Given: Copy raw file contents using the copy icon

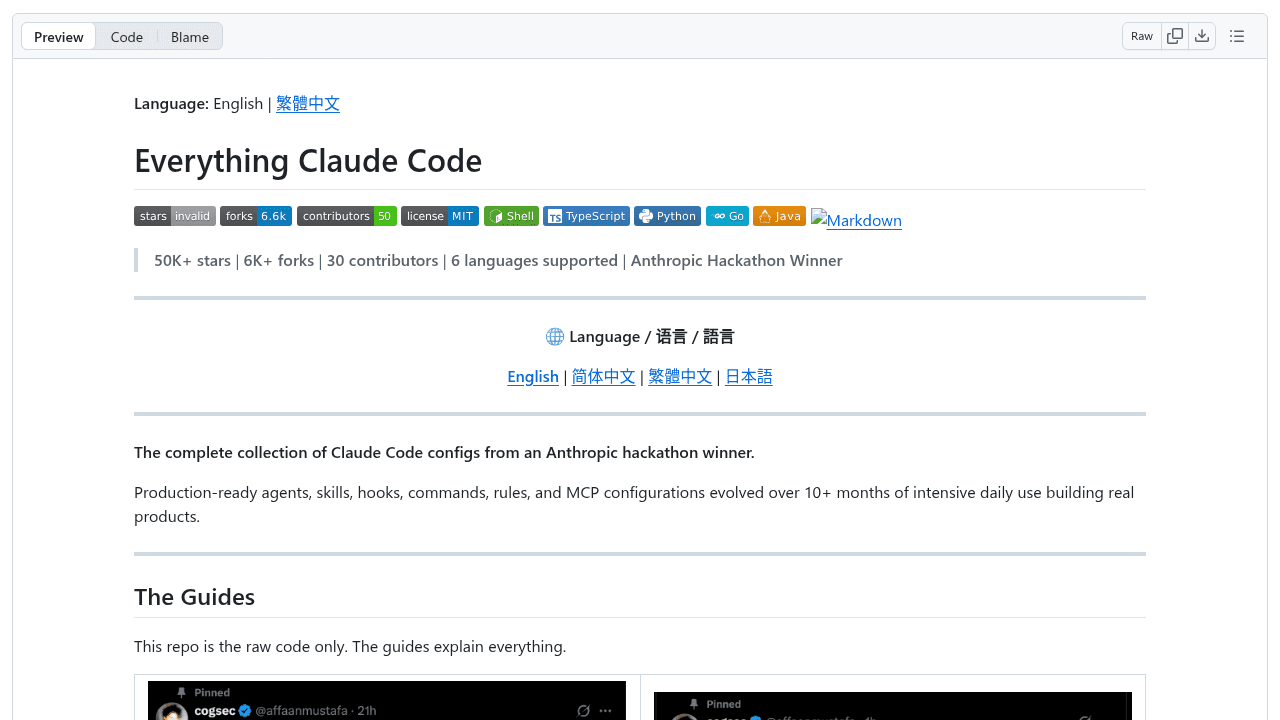Looking at the screenshot, I should [1175, 35].
